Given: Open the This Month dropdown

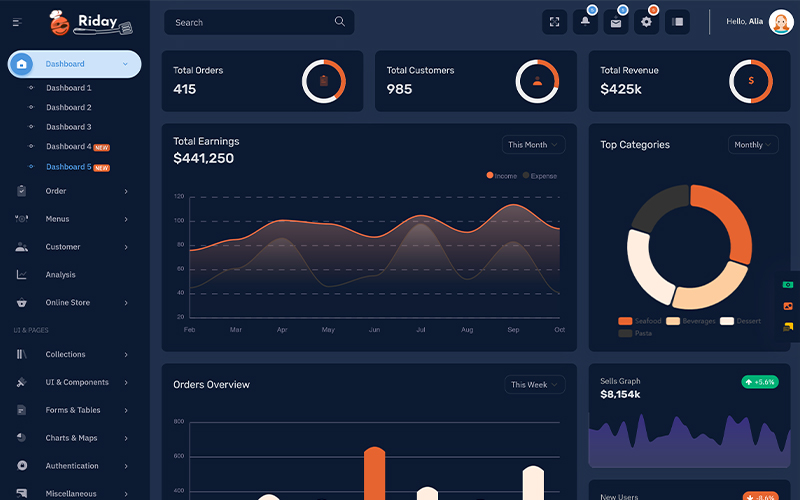Looking at the screenshot, I should 533,145.
